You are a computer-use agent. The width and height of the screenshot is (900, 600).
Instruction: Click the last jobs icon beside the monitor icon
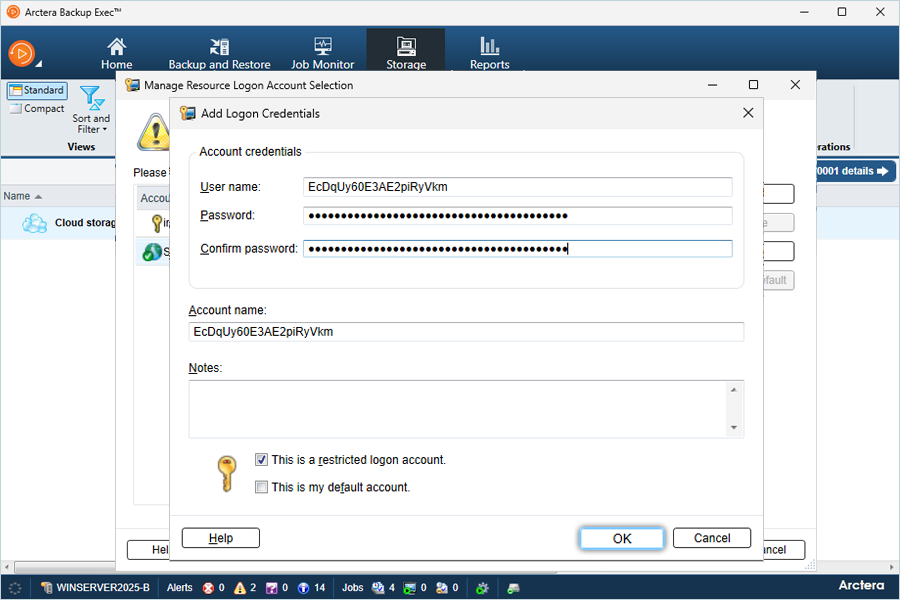[441, 588]
